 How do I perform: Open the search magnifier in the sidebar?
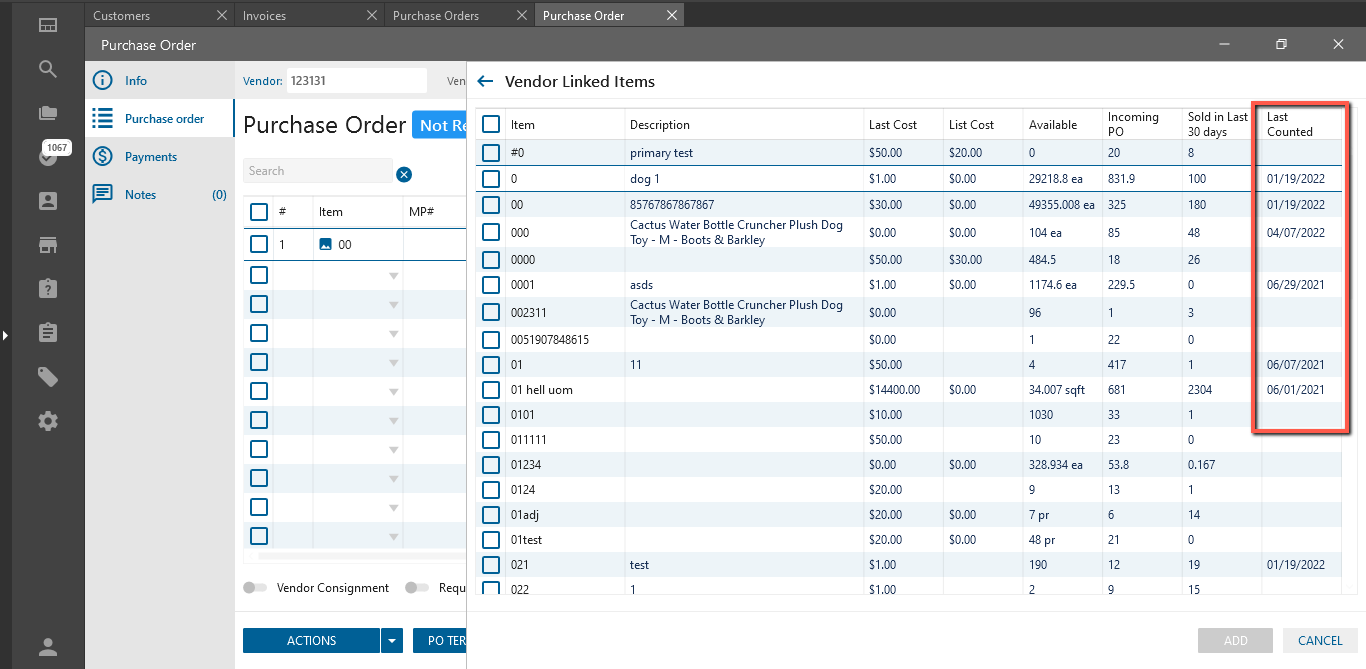tap(48, 69)
